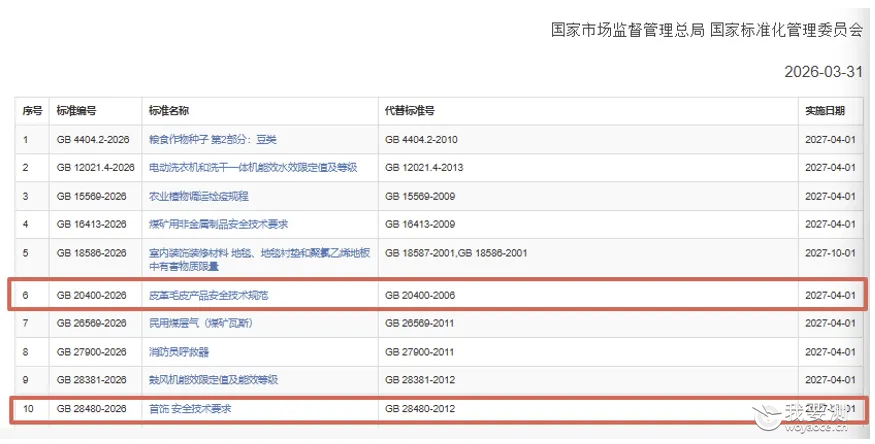Viewport: 875px width, 444px height.
Task: Click the 序号 column header
Action: click(32, 111)
